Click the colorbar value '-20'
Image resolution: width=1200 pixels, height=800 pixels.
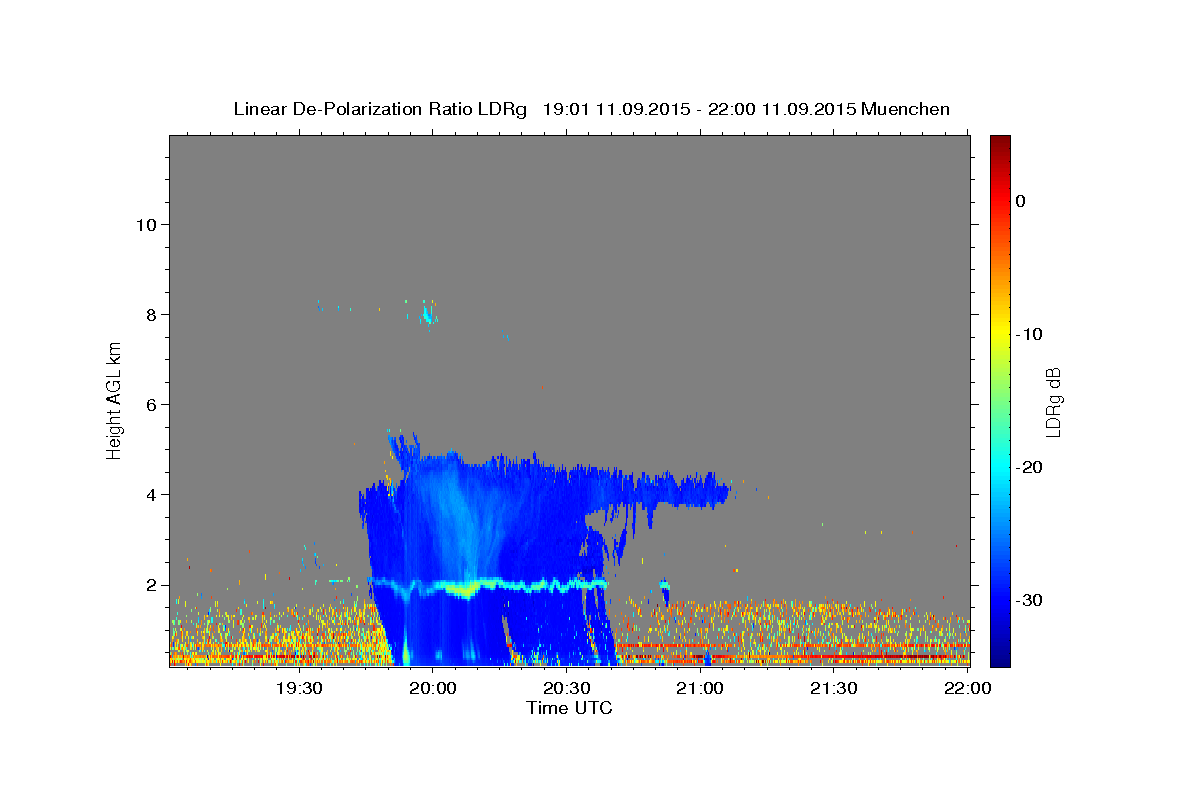(1029, 467)
